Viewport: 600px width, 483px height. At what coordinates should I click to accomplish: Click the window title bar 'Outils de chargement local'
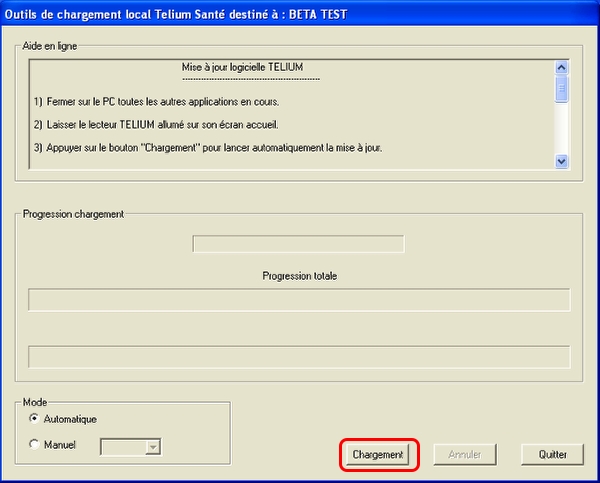coord(300,14)
